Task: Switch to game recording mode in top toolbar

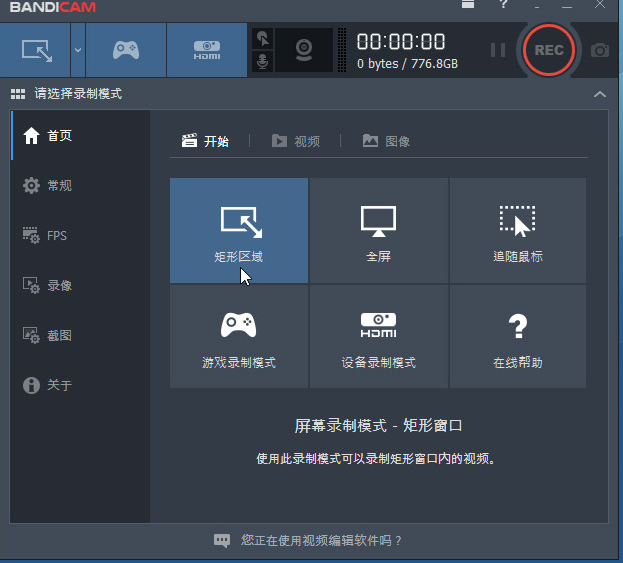Action: tap(126, 50)
